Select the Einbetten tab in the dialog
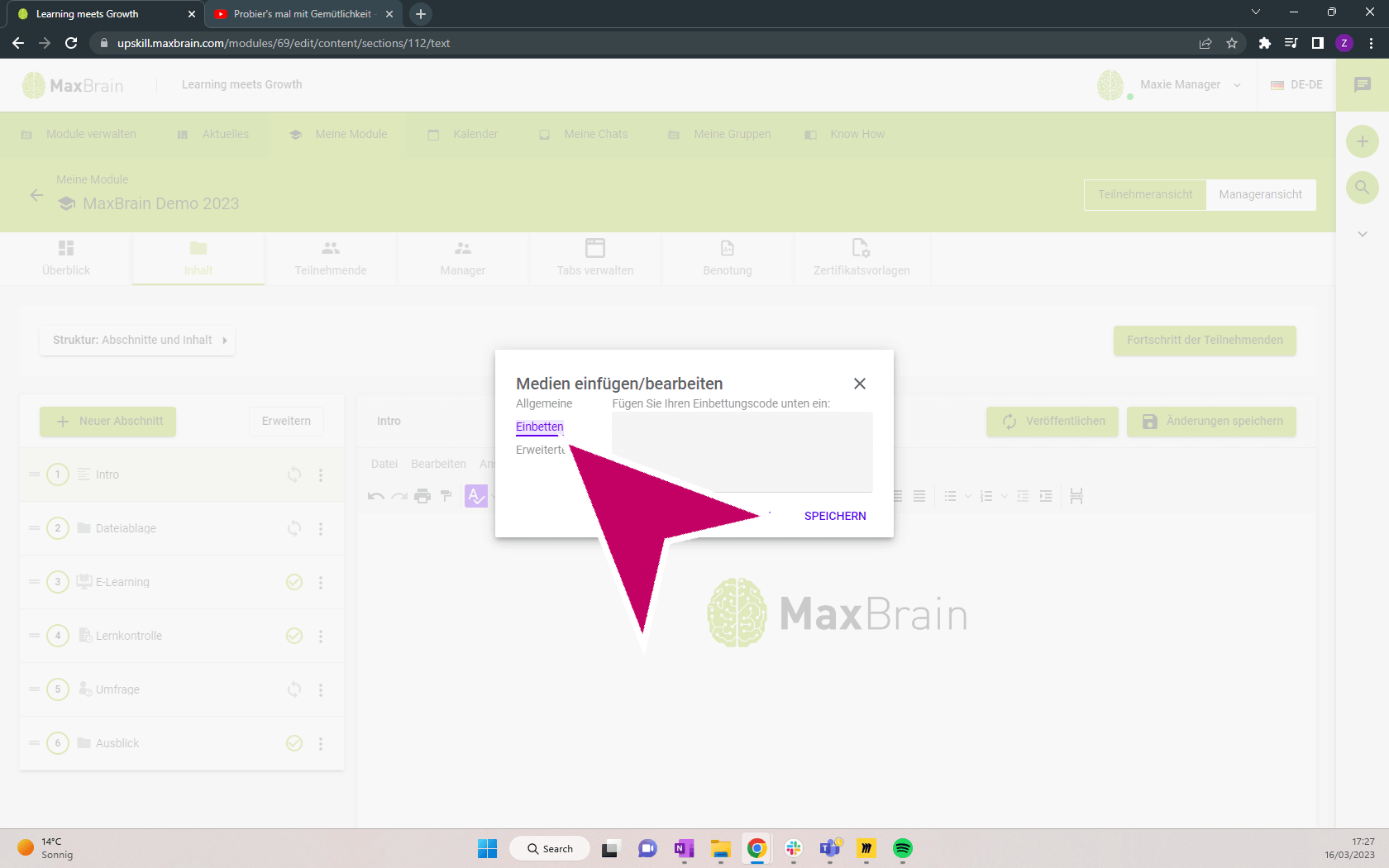Screen dimensions: 1389x868 coord(540,427)
